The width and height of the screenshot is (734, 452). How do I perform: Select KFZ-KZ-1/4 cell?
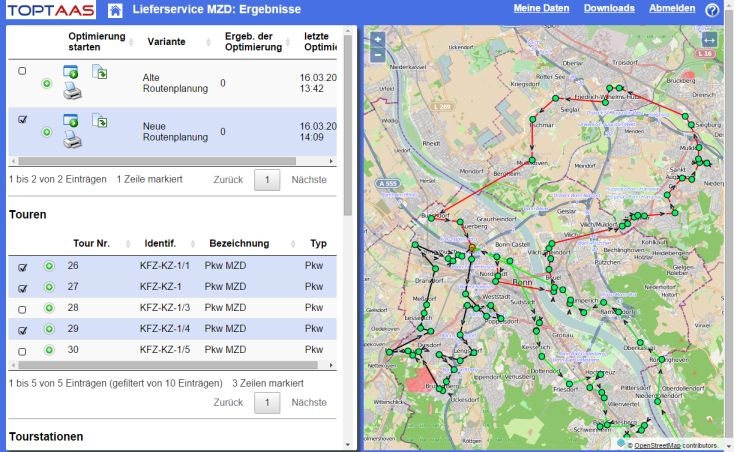pos(165,329)
